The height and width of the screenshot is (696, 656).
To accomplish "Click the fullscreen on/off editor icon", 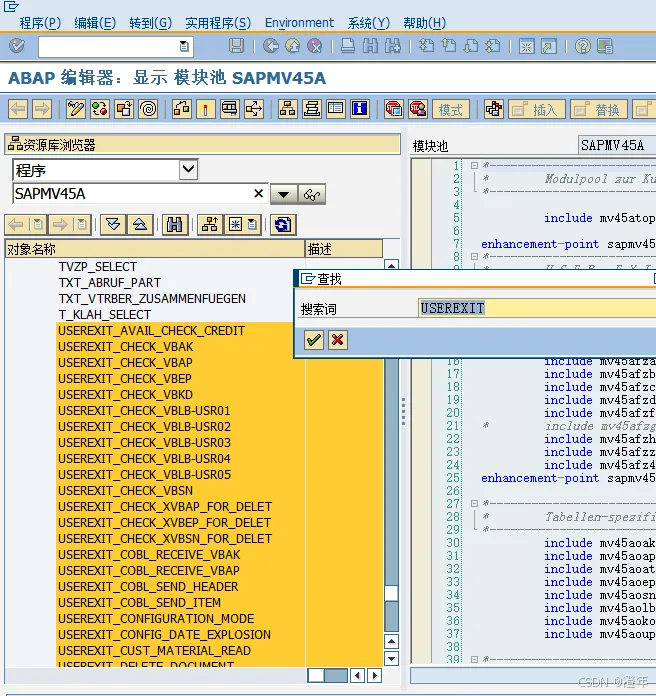I will click(336, 109).
